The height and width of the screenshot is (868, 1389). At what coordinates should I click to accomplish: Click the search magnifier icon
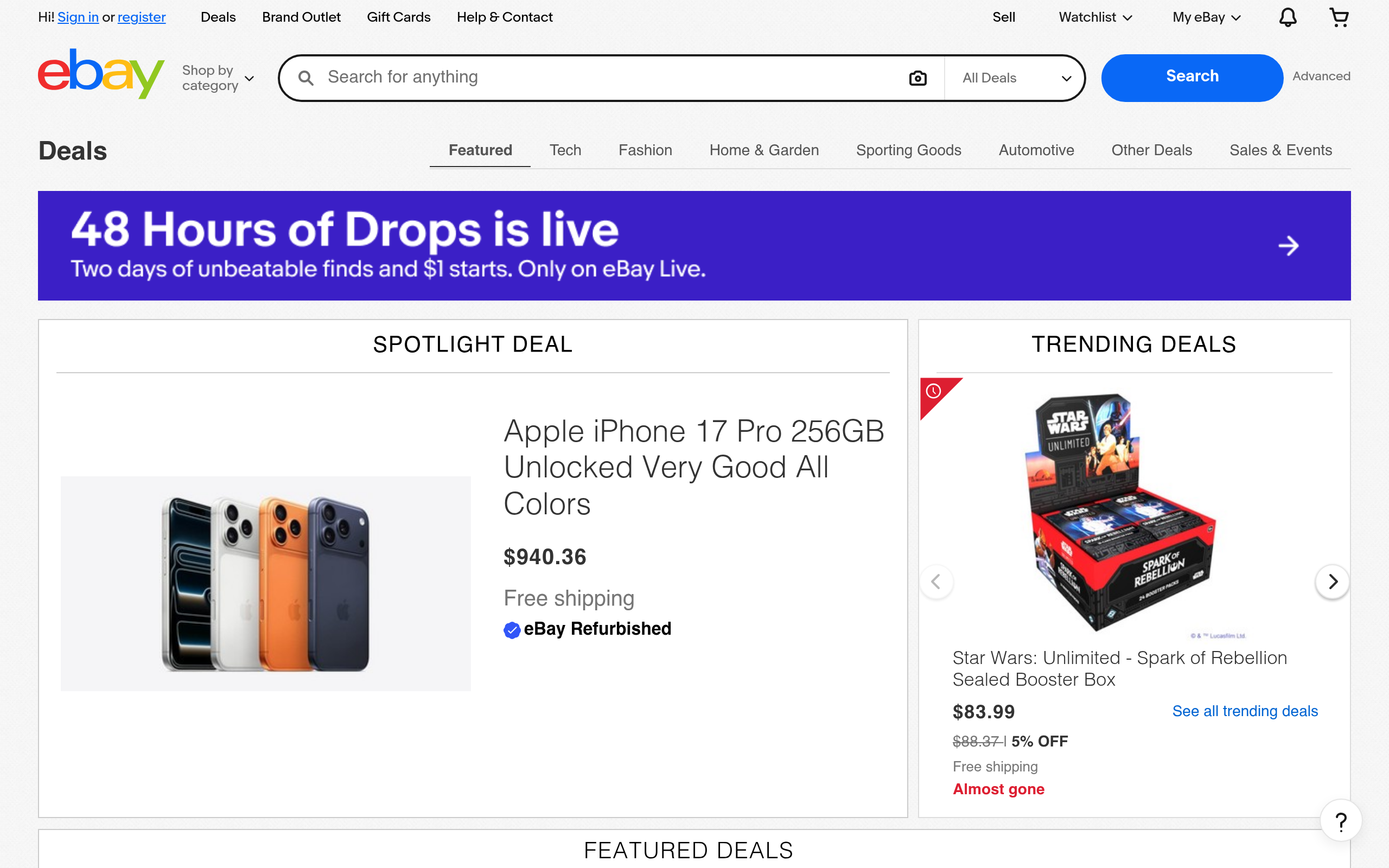click(x=306, y=78)
